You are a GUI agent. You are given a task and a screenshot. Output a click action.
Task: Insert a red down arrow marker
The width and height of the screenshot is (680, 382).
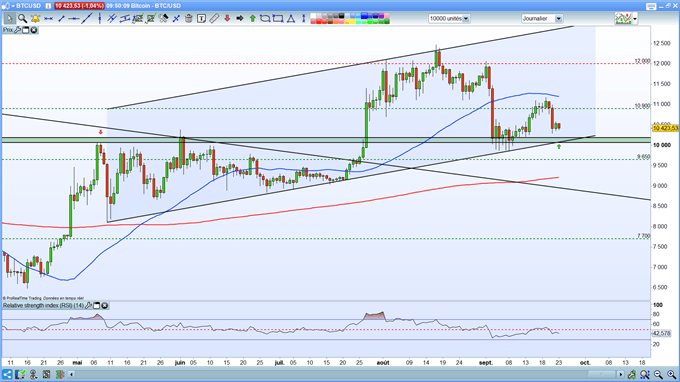click(227, 19)
